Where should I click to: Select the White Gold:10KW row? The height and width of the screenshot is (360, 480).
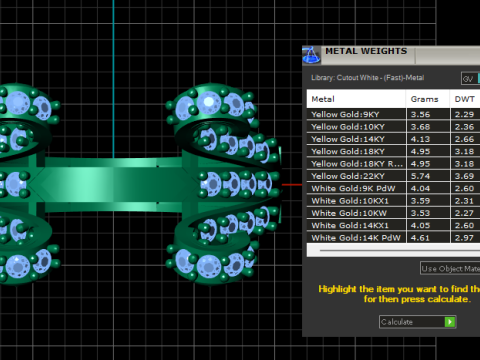click(393, 213)
